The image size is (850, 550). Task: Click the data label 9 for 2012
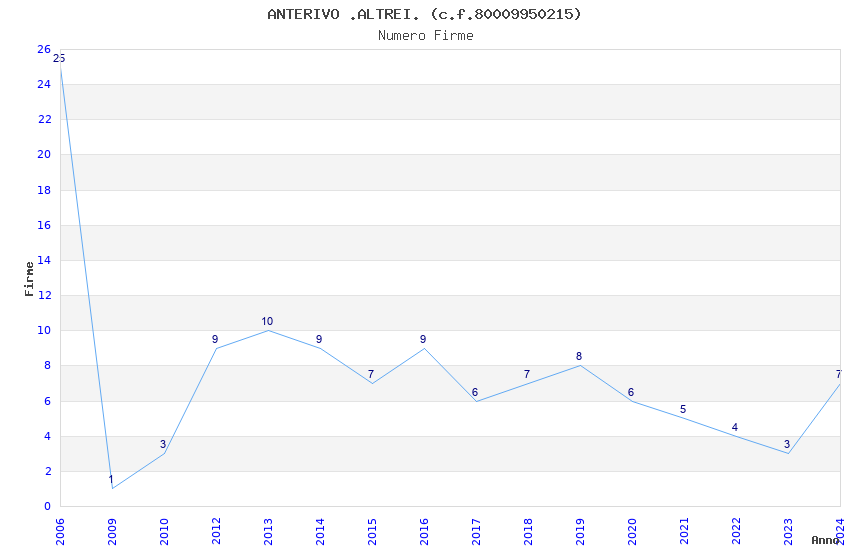215,339
